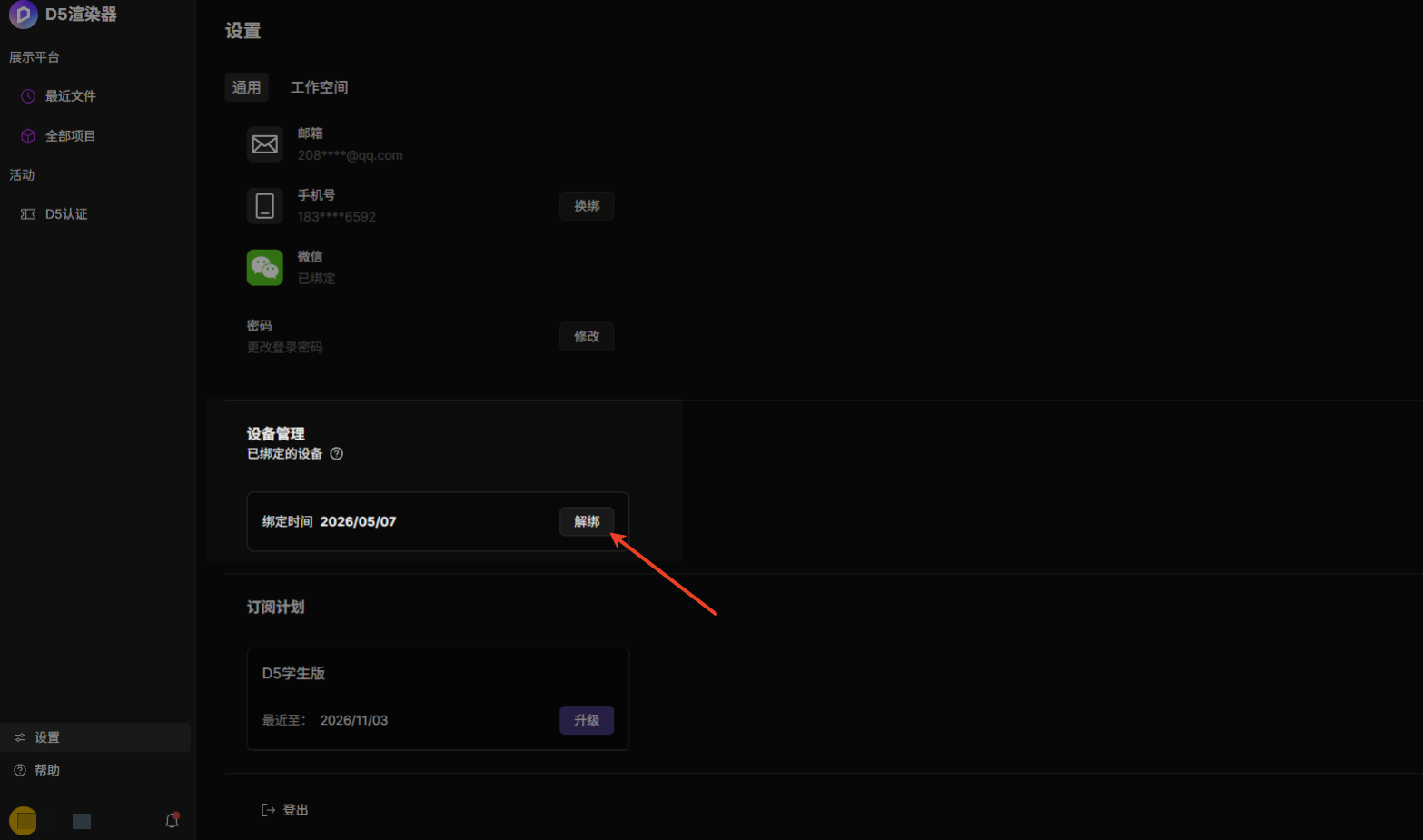Click the masked phone number 183****6592

click(336, 217)
